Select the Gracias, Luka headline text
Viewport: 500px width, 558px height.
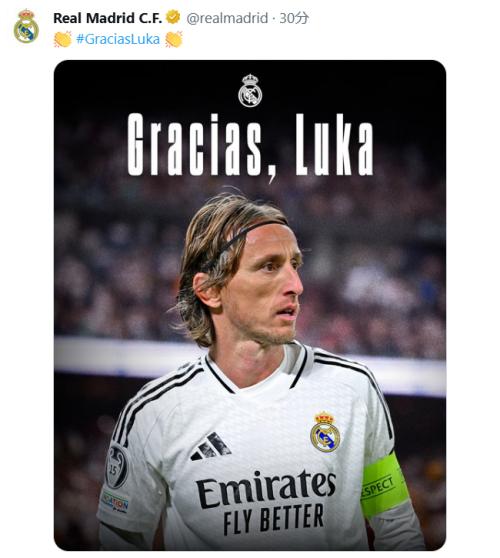tap(251, 146)
